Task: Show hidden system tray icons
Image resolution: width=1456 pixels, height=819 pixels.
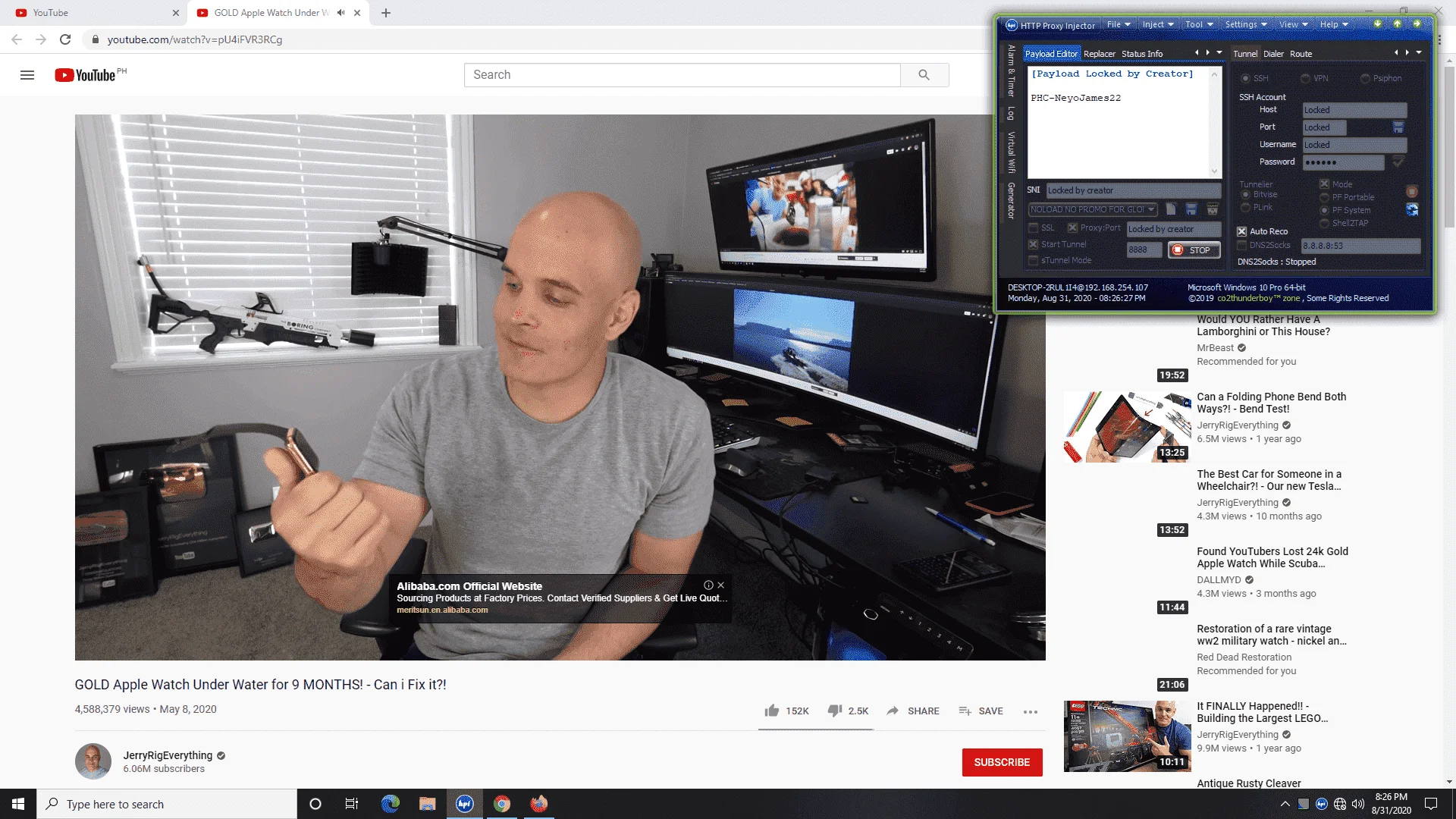Action: (x=1285, y=804)
